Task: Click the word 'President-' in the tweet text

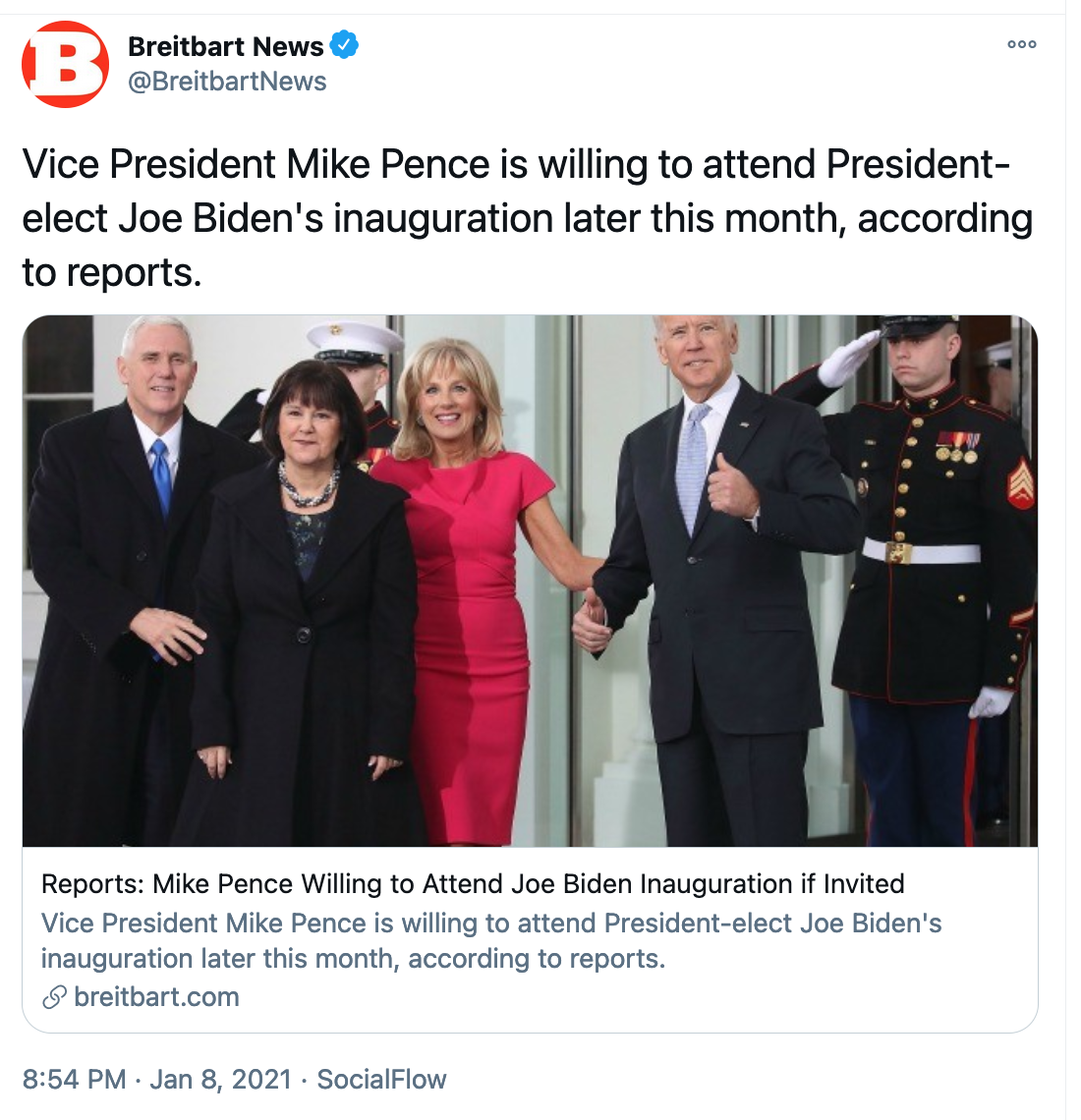Action: 918,164
